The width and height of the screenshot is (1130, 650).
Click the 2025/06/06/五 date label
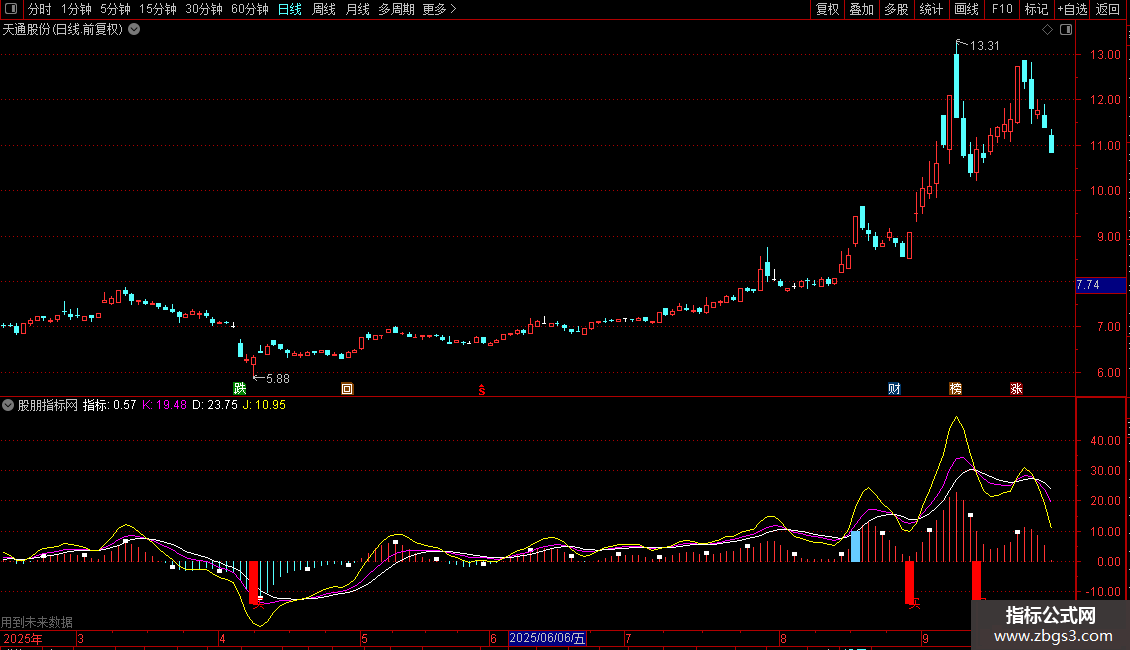click(x=547, y=638)
